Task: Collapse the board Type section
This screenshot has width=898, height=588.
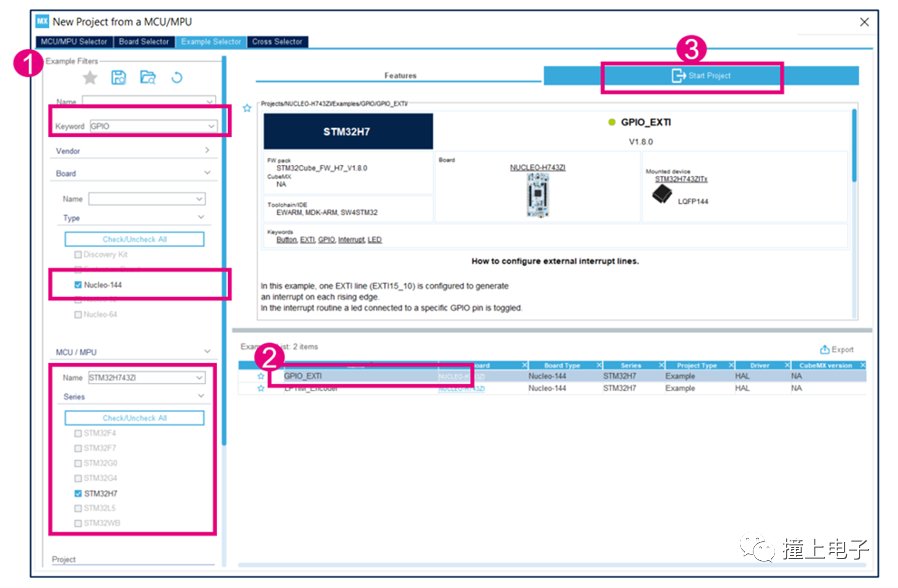Action: 201,217
